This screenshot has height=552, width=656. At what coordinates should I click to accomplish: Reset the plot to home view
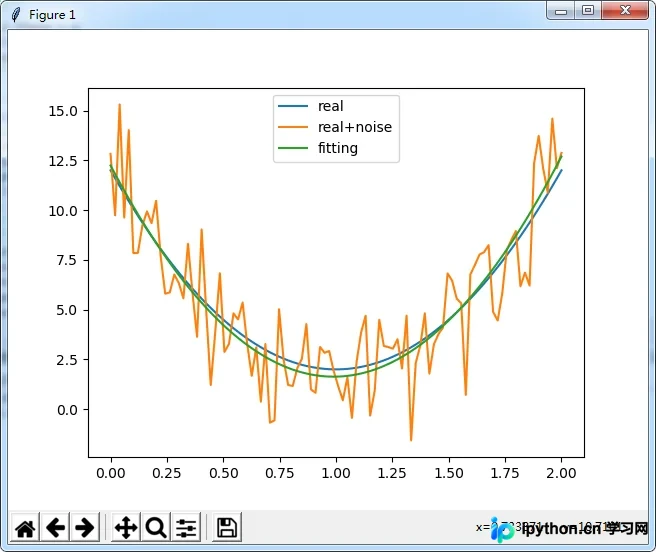click(x=25, y=528)
